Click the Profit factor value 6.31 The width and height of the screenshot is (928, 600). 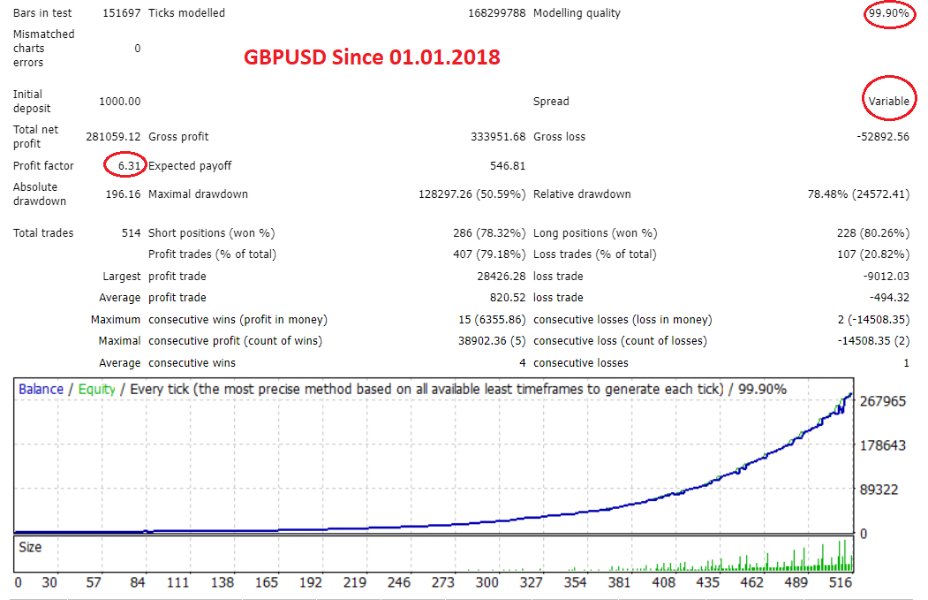click(x=128, y=166)
